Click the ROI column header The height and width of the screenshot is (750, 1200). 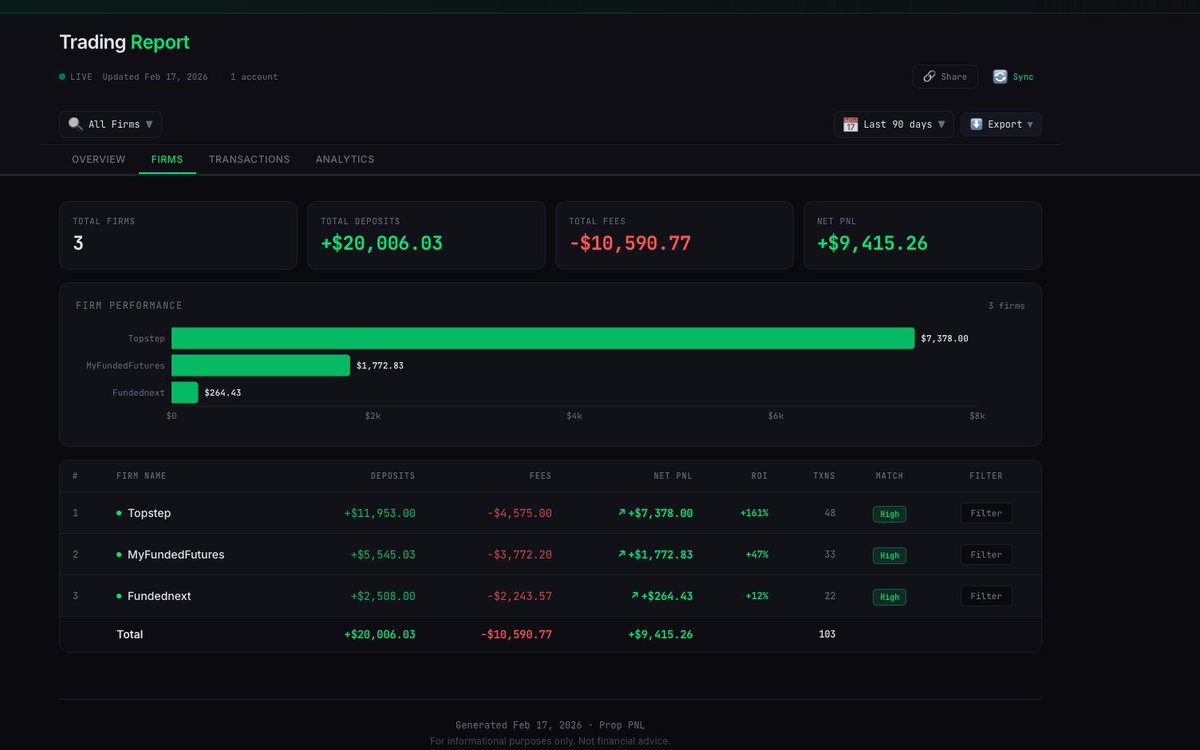pyautogui.click(x=760, y=476)
